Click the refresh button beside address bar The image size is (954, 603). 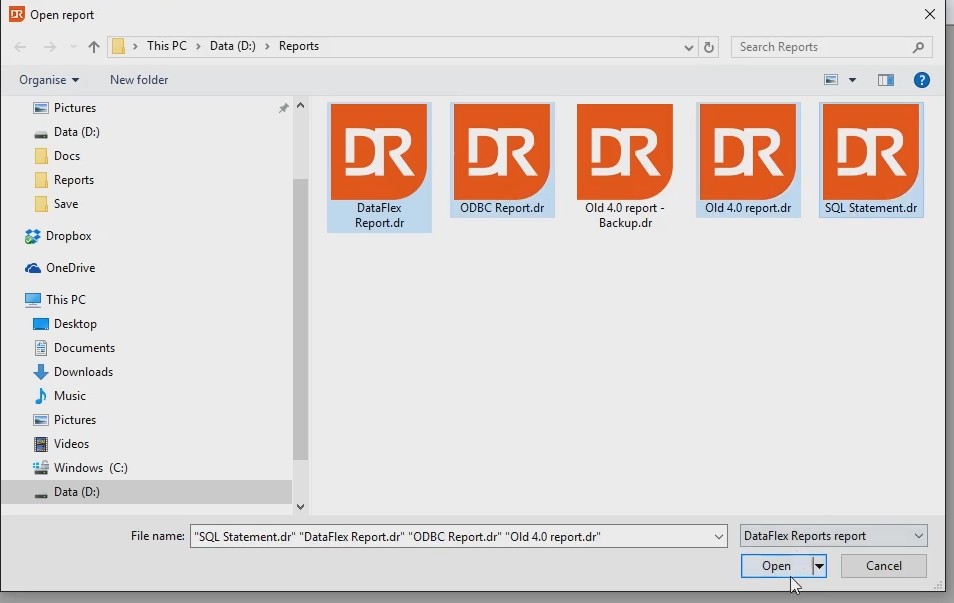point(710,47)
